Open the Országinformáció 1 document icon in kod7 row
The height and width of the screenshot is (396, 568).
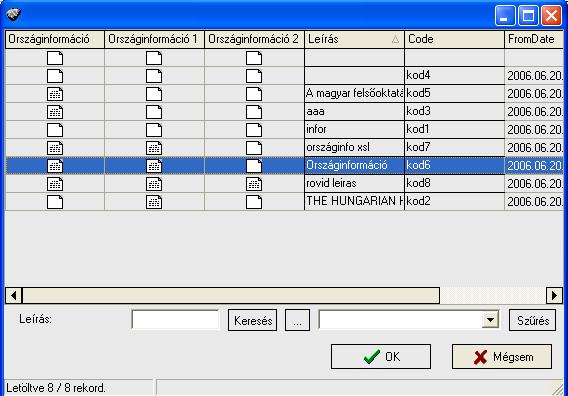[x=154, y=148]
